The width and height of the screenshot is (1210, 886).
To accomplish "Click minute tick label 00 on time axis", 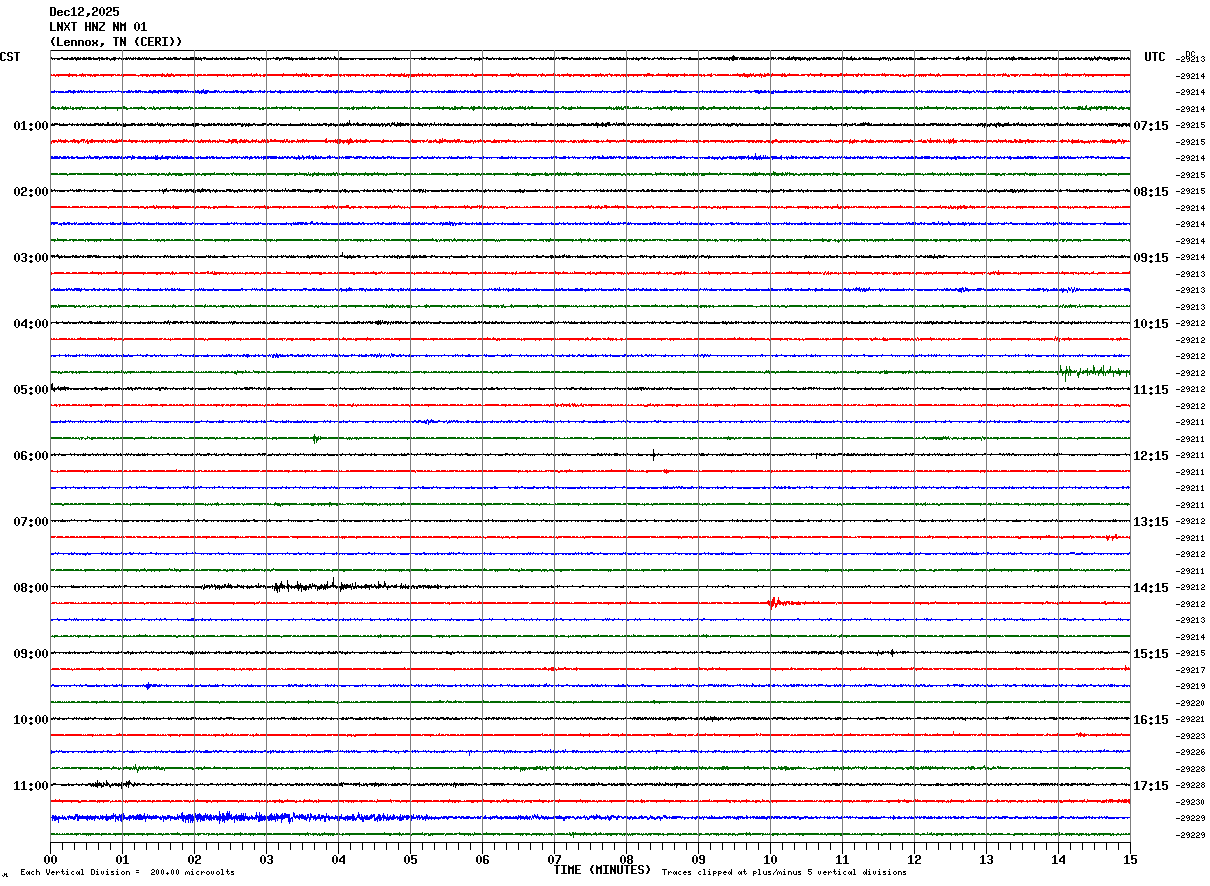I will coord(50,859).
